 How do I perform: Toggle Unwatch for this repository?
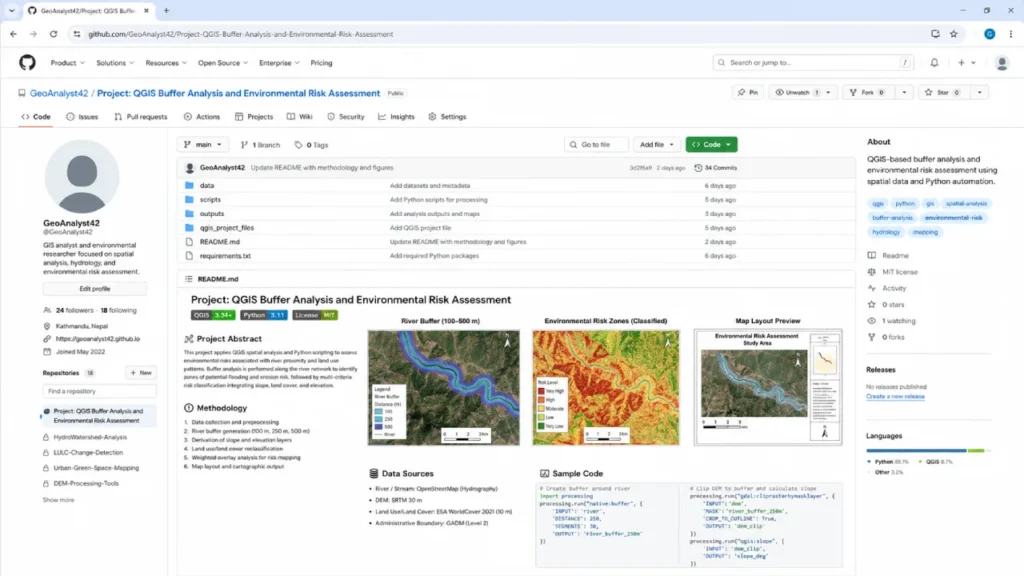796,93
